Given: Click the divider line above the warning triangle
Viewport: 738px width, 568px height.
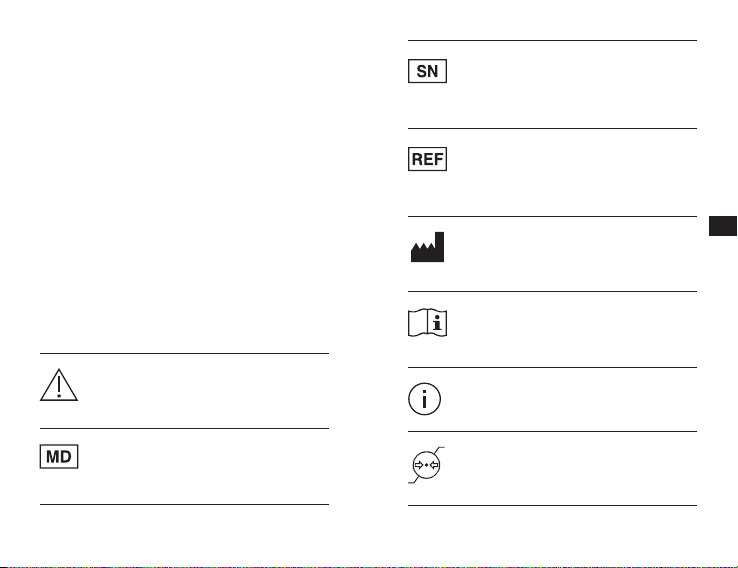Looking at the screenshot, I should (x=184, y=353).
